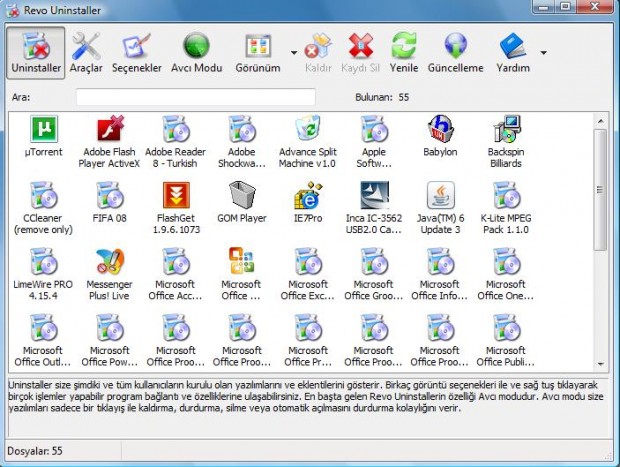Click the scroll up arrow of program list
620x467 pixels.
[x=601, y=121]
